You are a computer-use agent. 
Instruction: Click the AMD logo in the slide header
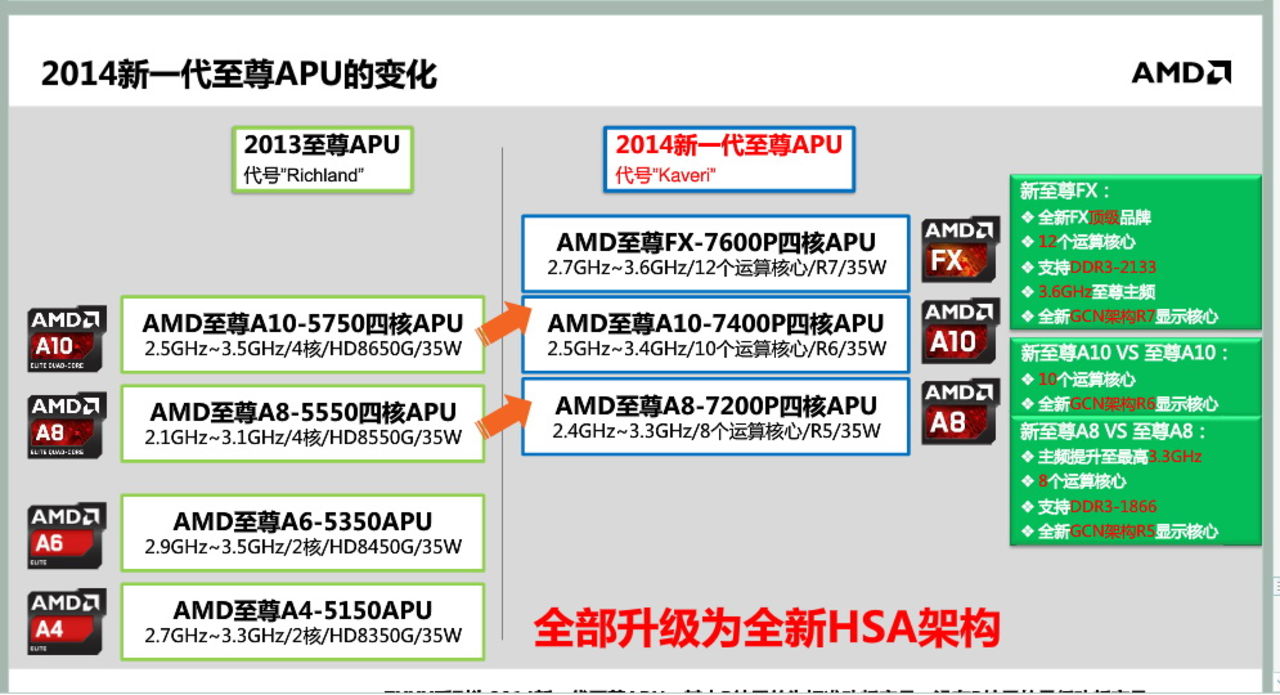click(1180, 72)
